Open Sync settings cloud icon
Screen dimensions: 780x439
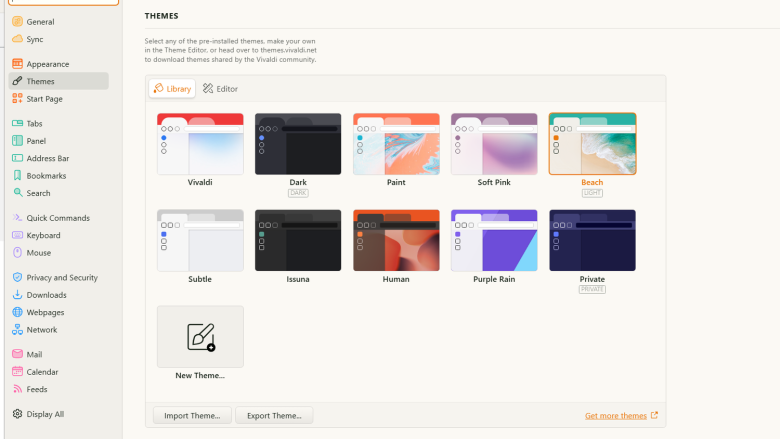(17, 39)
